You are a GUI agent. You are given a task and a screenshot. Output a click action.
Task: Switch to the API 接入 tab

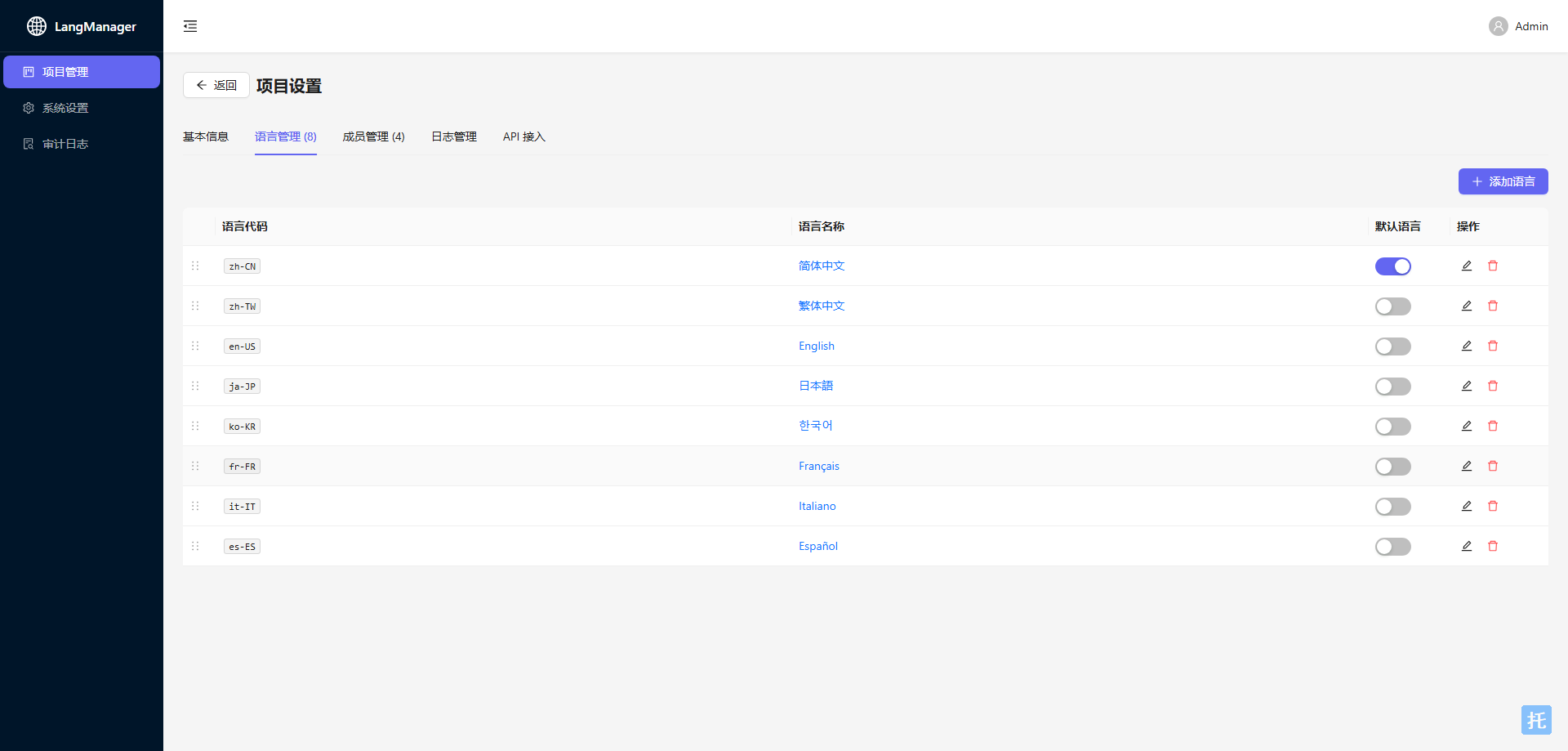click(x=524, y=136)
